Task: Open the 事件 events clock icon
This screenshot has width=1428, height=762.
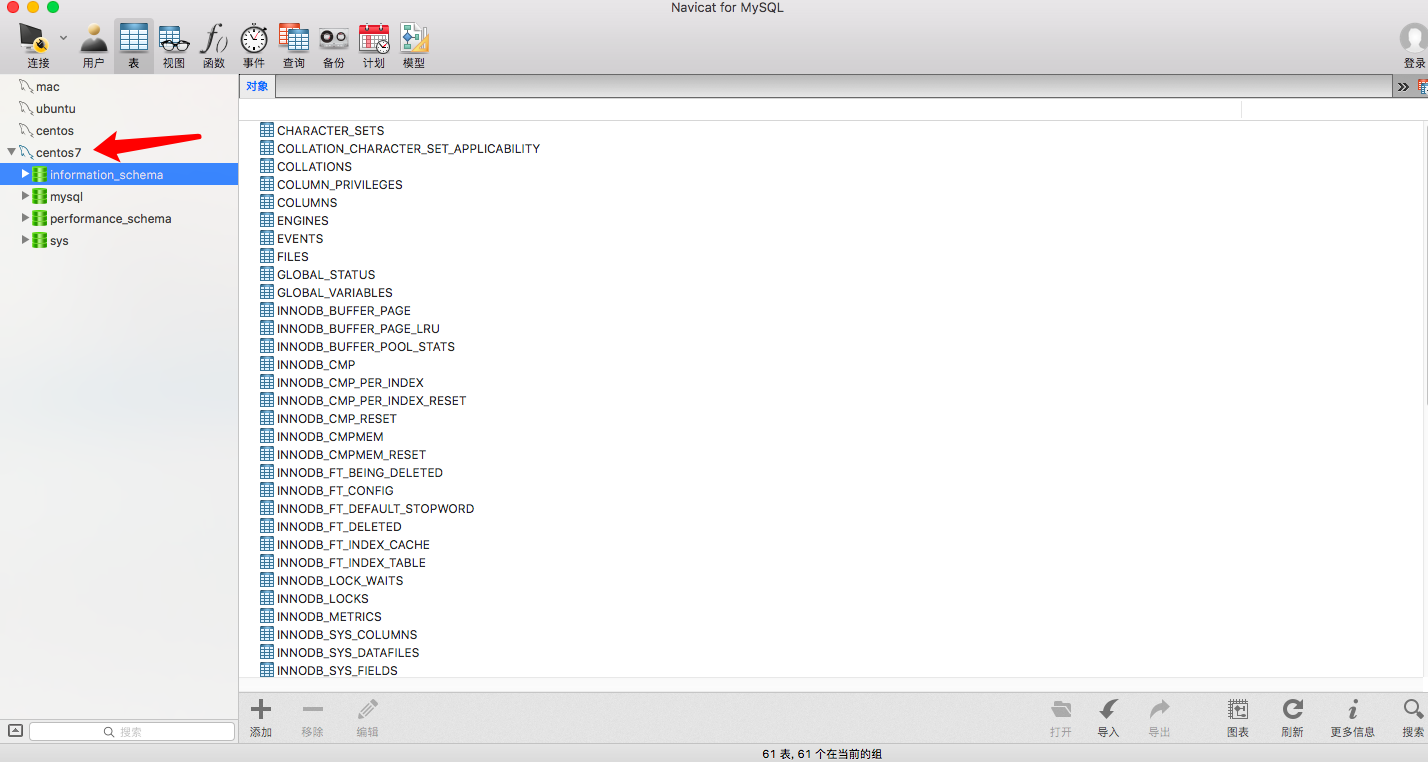Action: [x=254, y=45]
